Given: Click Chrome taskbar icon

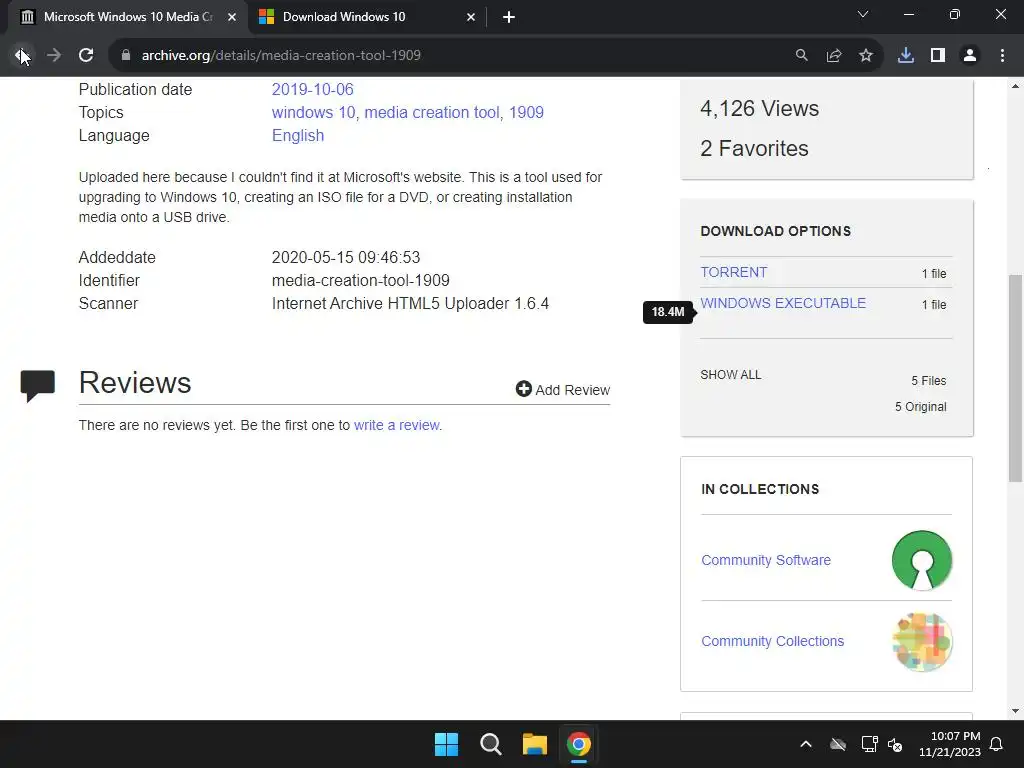Looking at the screenshot, I should click(x=579, y=744).
